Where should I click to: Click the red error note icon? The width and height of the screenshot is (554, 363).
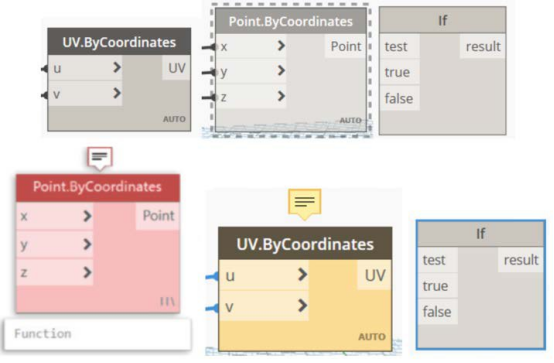(100, 158)
